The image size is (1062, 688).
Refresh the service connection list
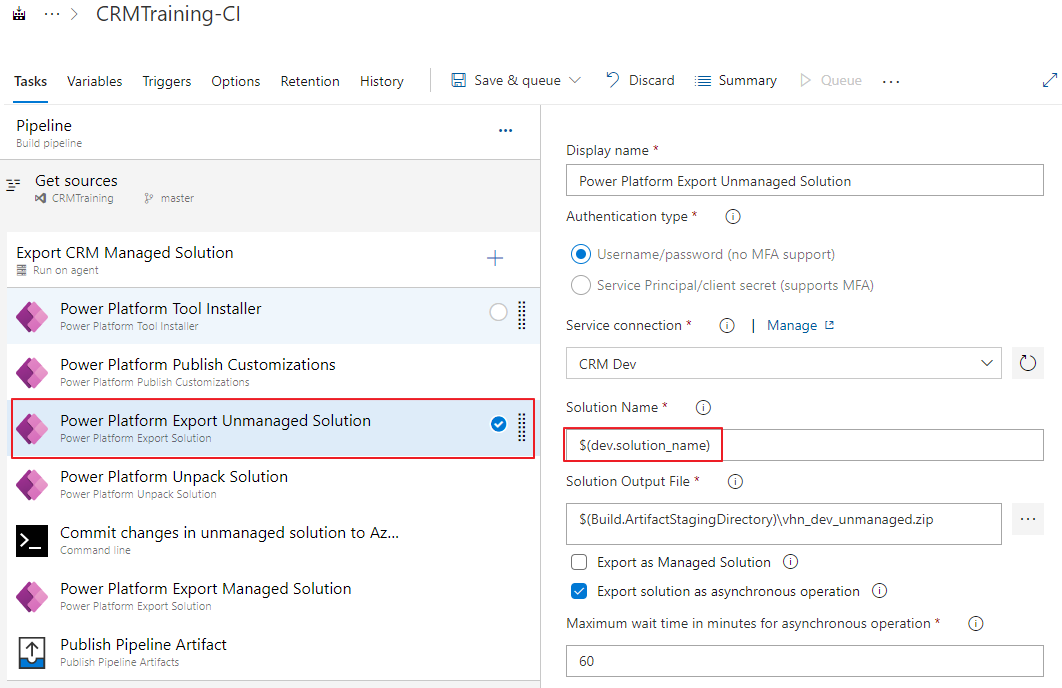[1027, 363]
